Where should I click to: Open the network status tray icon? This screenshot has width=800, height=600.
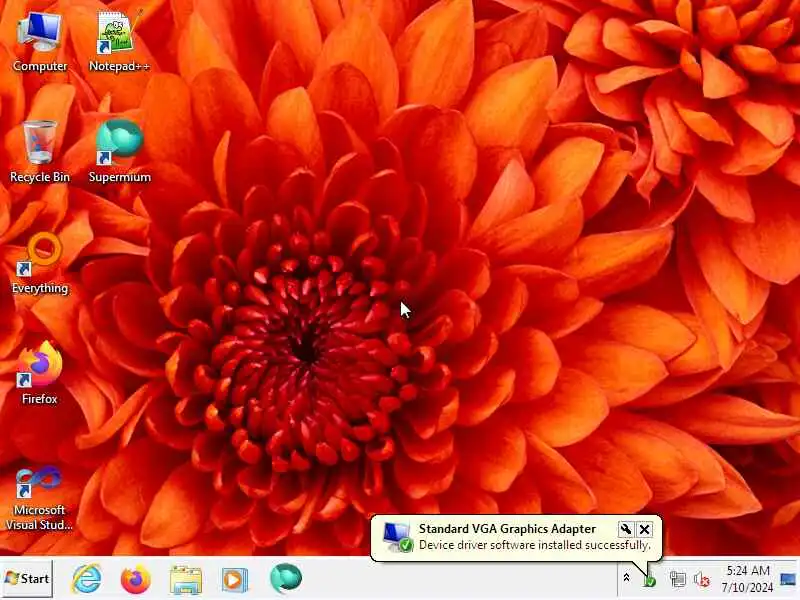(678, 579)
